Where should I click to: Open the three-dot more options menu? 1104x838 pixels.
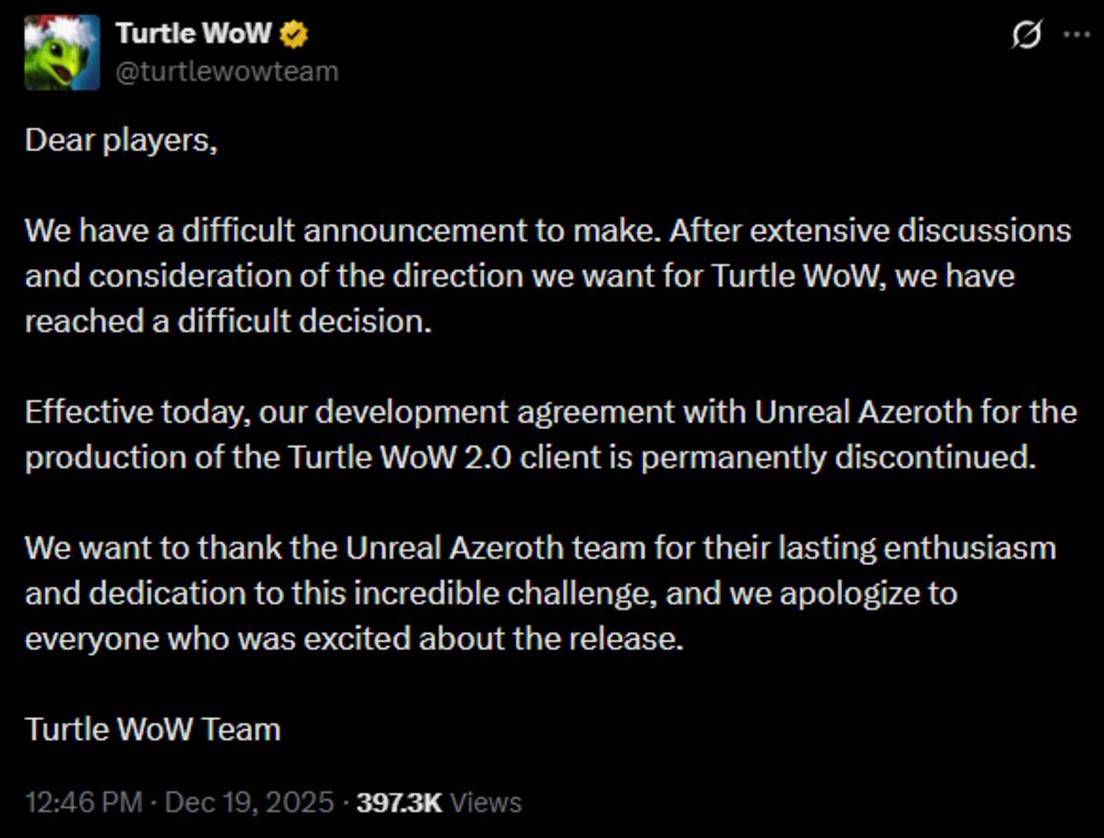1075,34
